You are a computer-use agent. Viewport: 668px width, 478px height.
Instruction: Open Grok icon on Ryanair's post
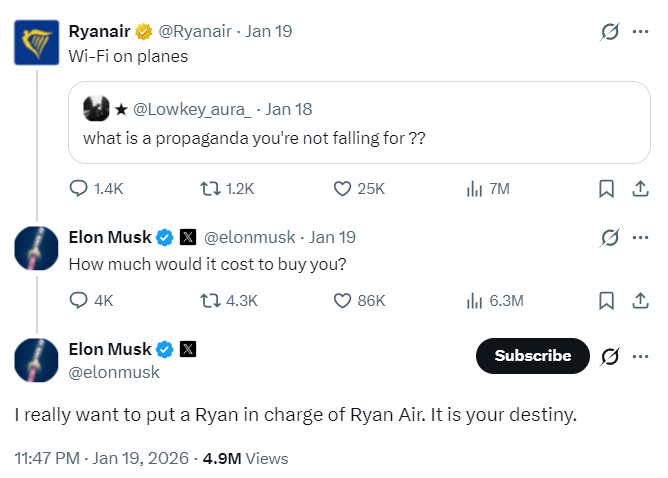point(607,32)
